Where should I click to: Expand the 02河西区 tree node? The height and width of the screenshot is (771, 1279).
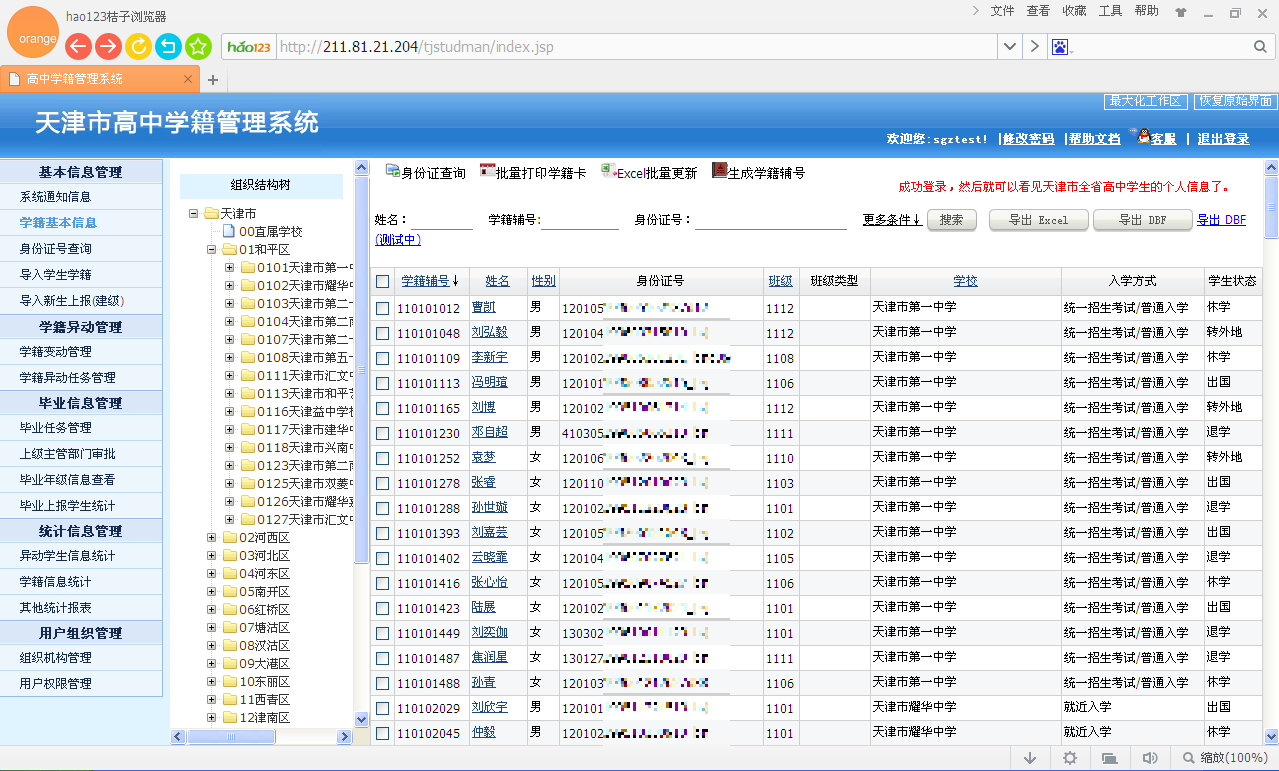click(x=211, y=537)
